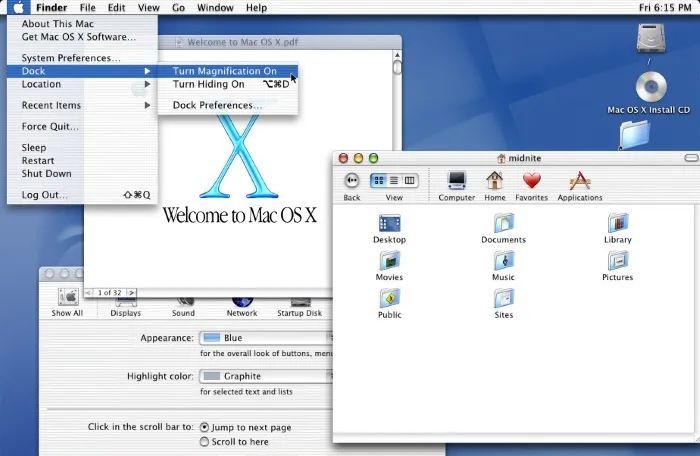This screenshot has width=700, height=456.
Task: Choose System Preferences from Apple menu
Action: (x=82, y=58)
